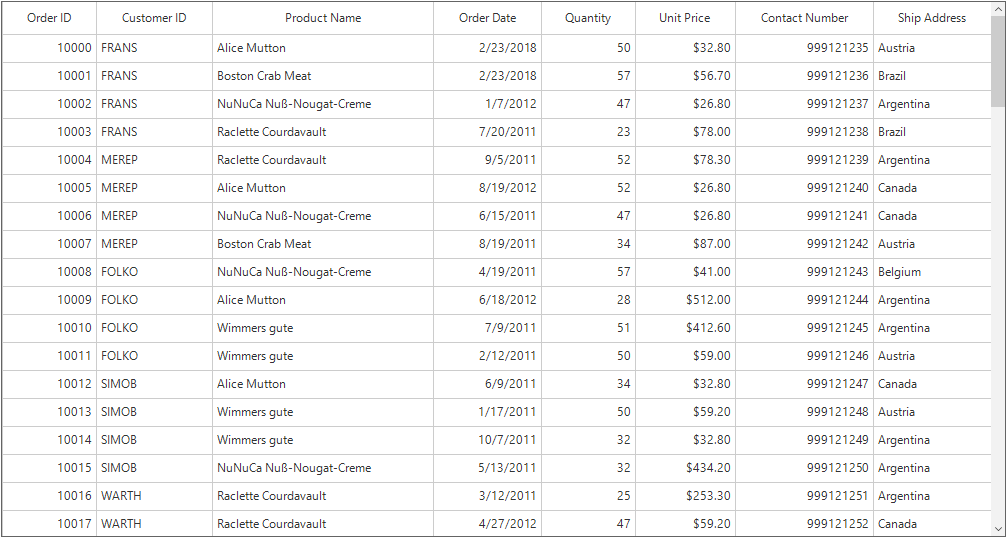Viewport: 1007px width, 538px height.
Task: Click the Unit Price column header
Action: [x=685, y=18]
